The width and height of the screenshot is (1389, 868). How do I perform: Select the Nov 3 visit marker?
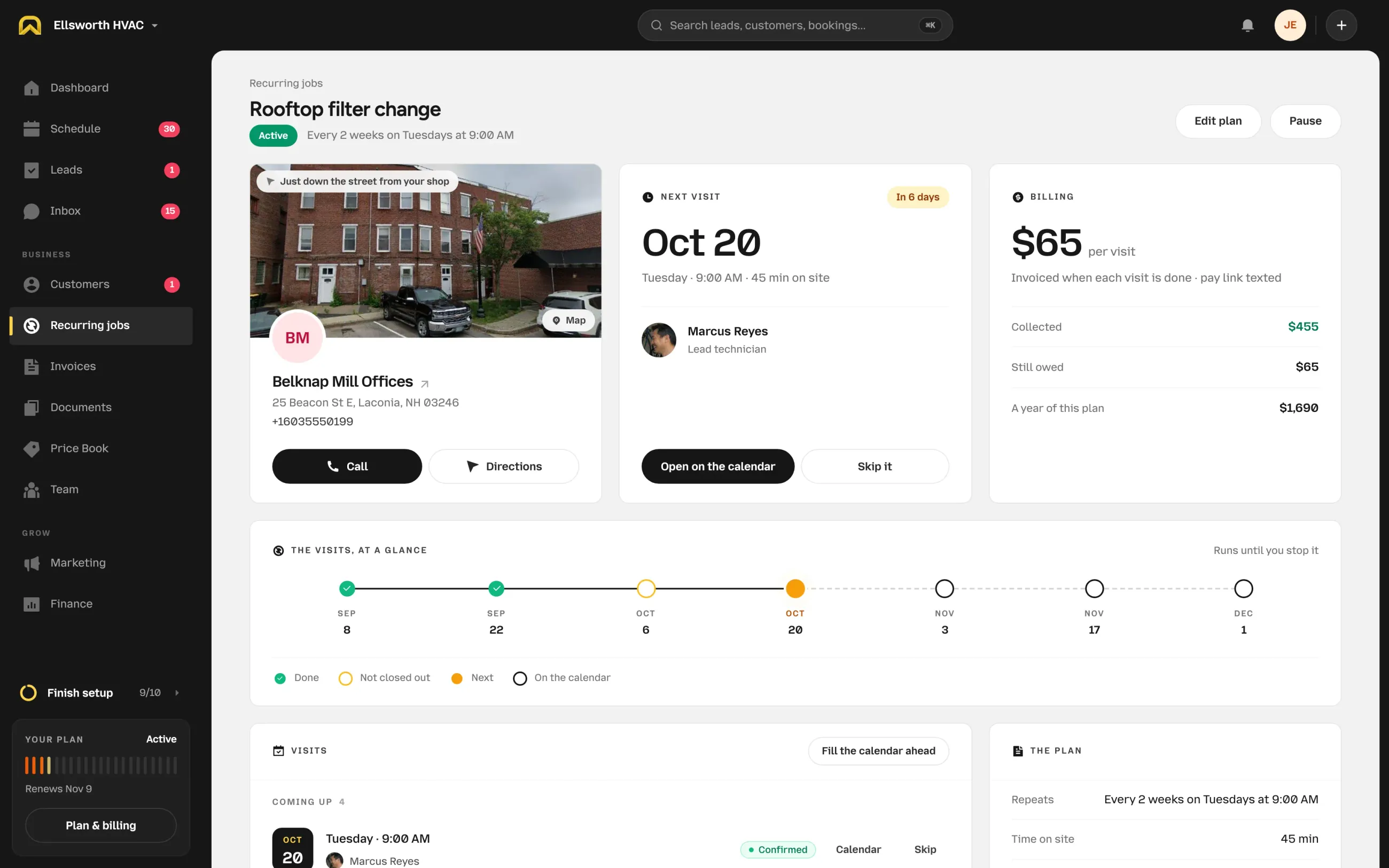[x=944, y=589]
